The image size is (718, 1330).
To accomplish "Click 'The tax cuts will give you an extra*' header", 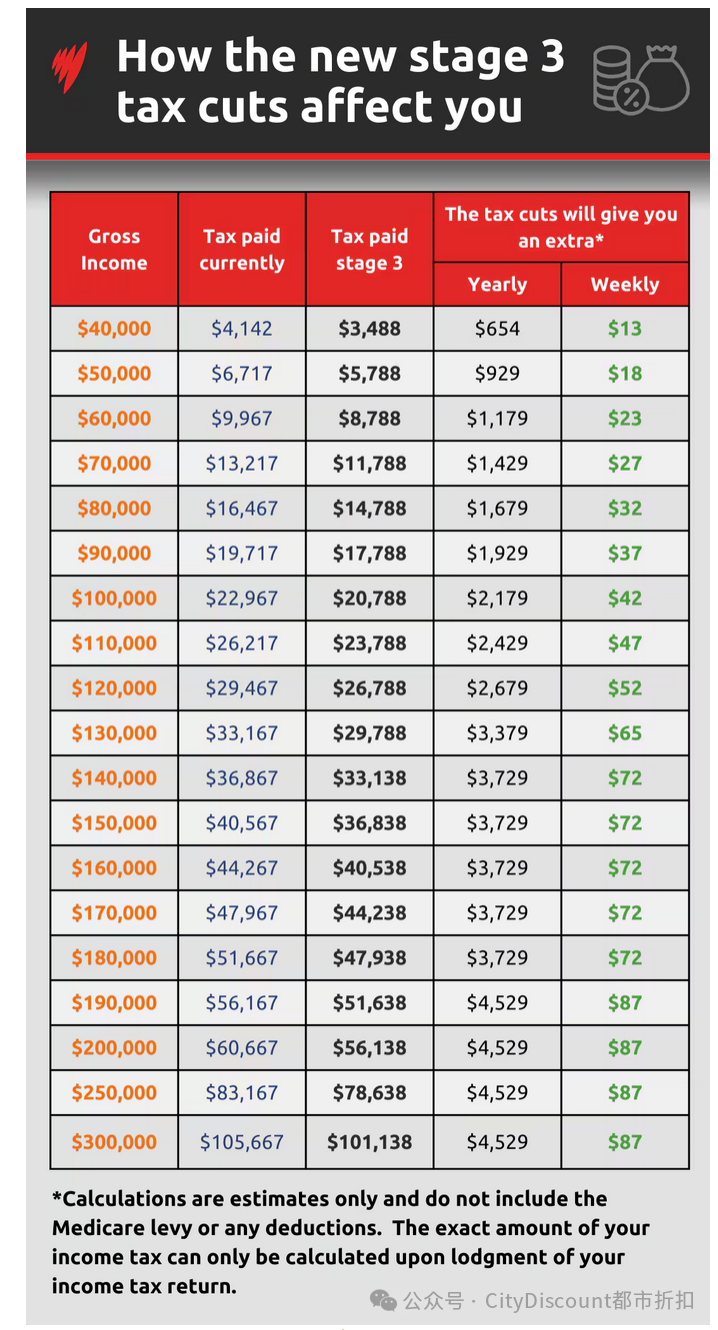I will (561, 227).
